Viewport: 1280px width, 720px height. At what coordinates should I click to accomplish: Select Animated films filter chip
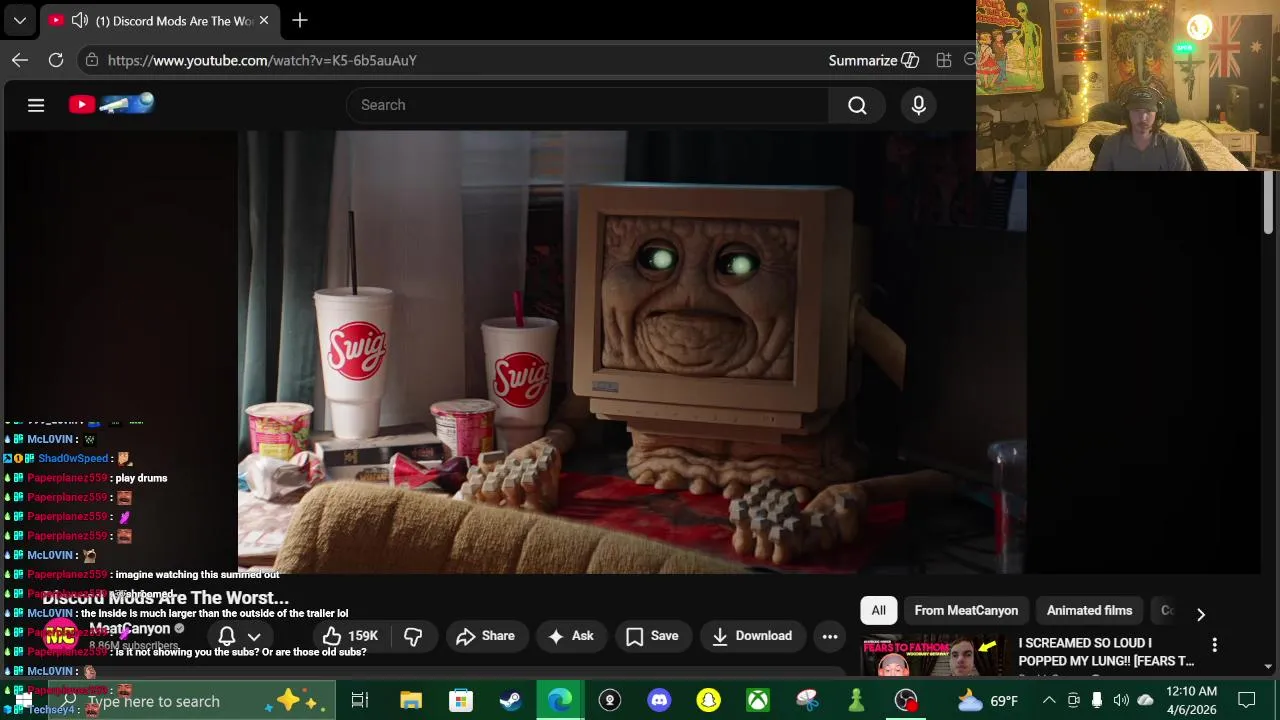pyautogui.click(x=1089, y=610)
